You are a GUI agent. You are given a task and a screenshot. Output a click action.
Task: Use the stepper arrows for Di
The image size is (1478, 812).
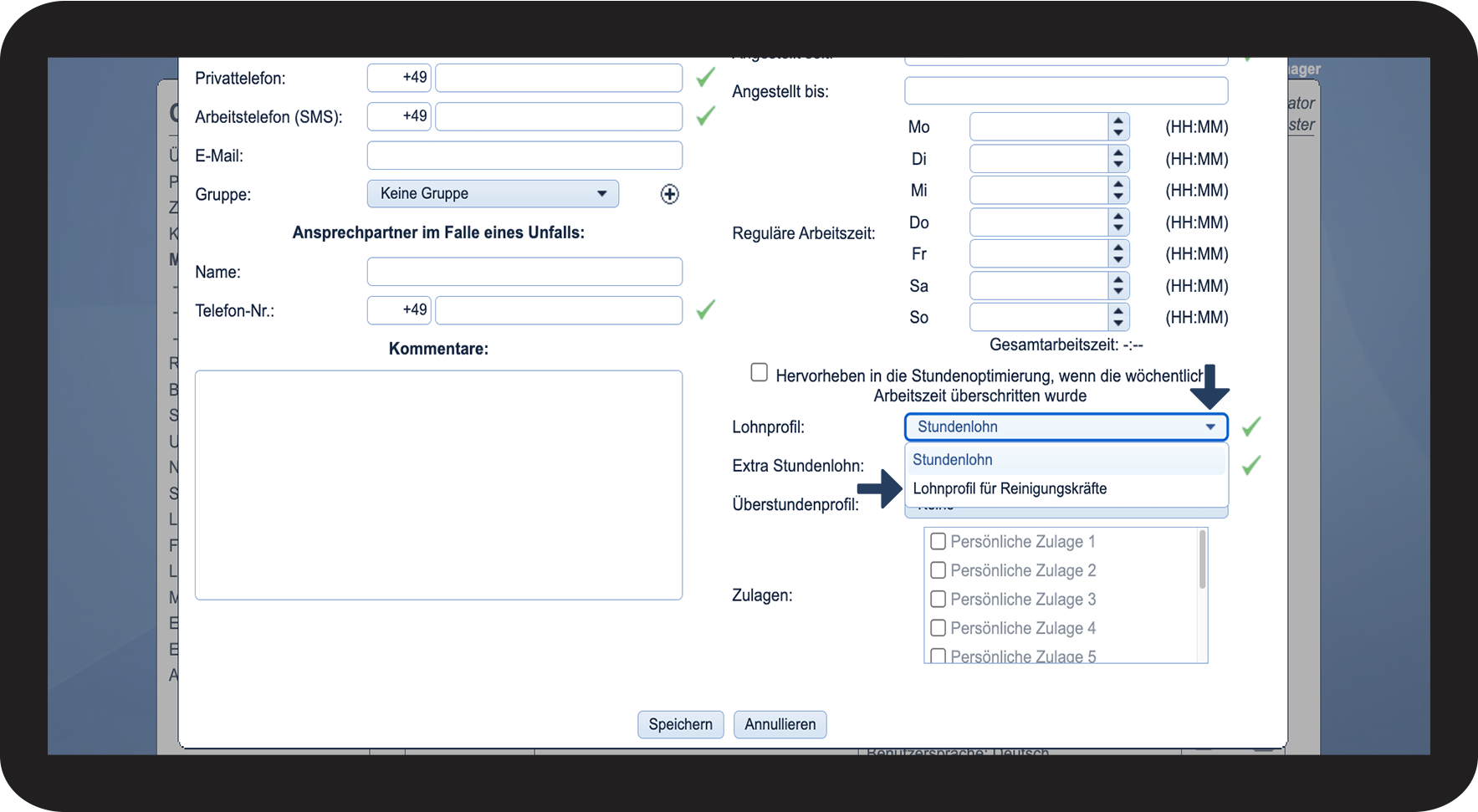pyautogui.click(x=1118, y=159)
